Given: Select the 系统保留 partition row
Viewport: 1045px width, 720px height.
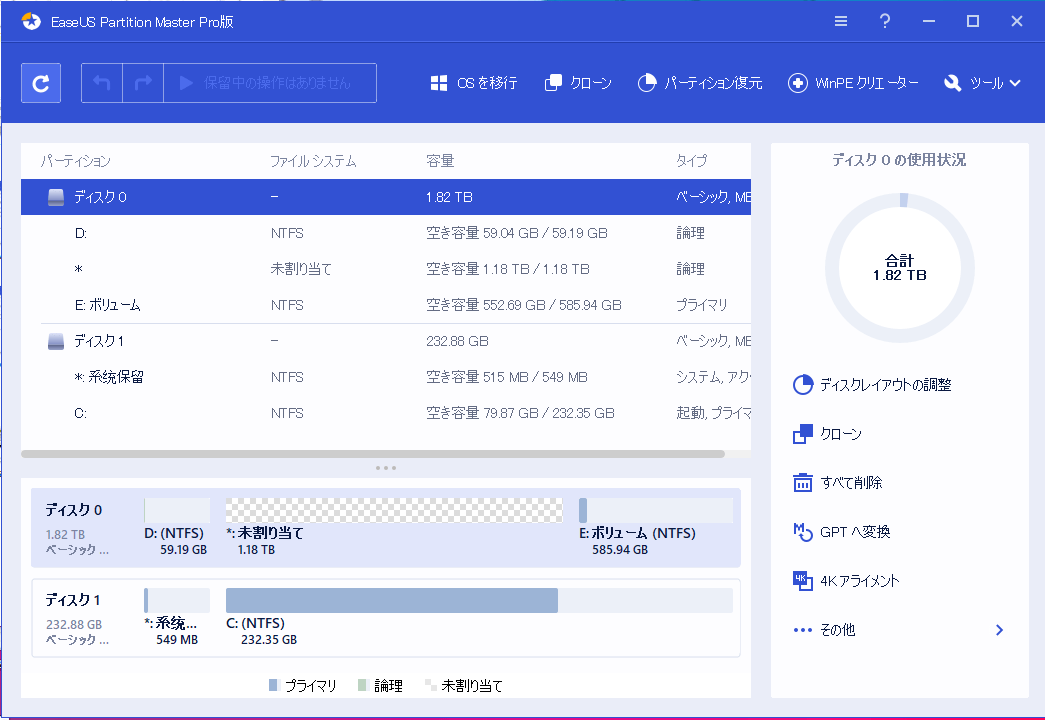Looking at the screenshot, I should 386,377.
